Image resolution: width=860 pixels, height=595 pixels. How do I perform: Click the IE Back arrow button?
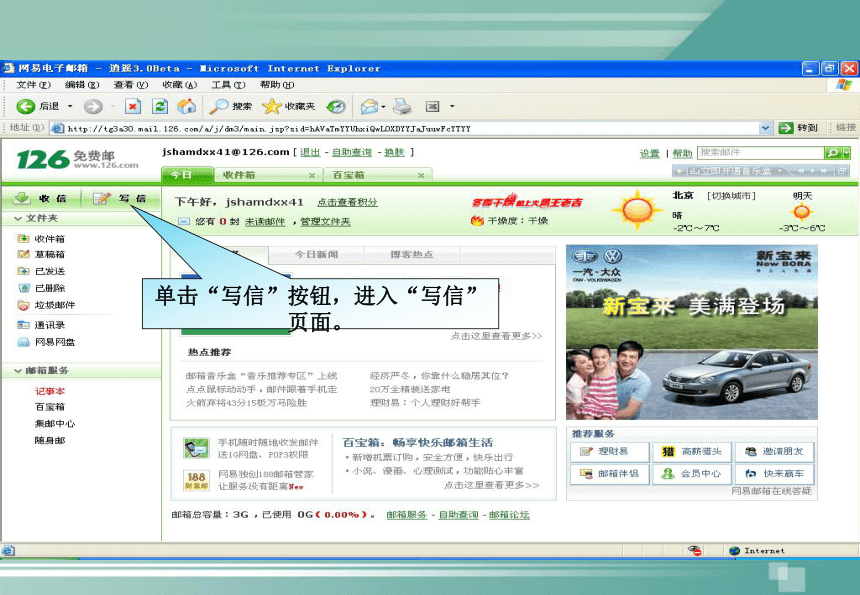[25, 106]
